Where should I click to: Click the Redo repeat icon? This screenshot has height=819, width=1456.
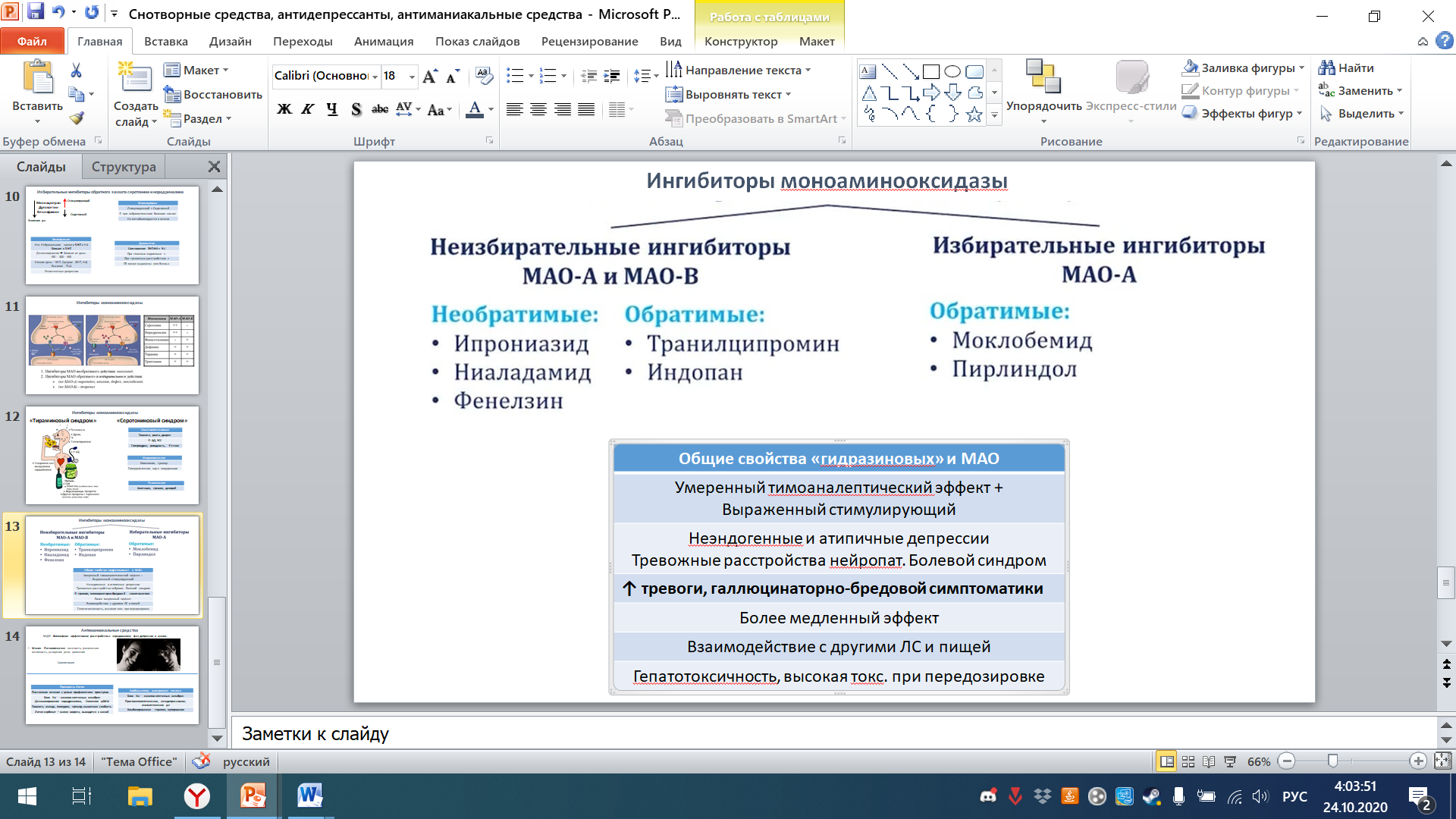tap(92, 12)
